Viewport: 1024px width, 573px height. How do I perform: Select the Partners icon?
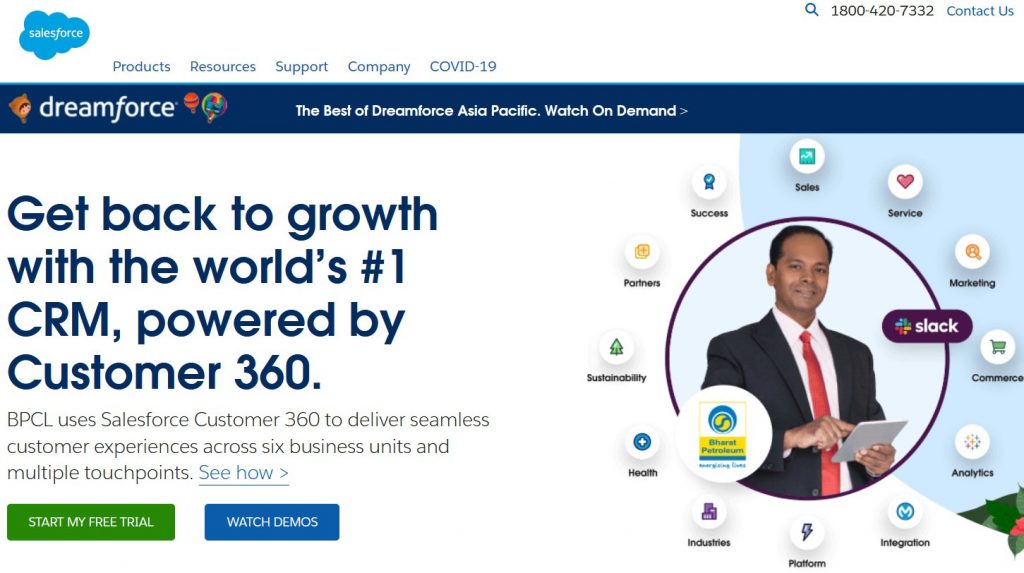click(x=642, y=252)
